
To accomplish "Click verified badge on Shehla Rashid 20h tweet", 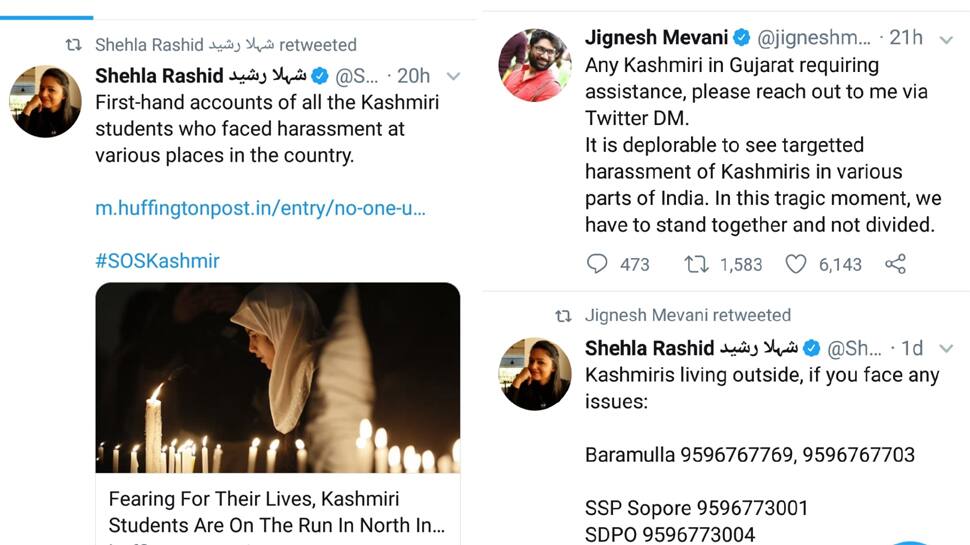I will tap(320, 76).
